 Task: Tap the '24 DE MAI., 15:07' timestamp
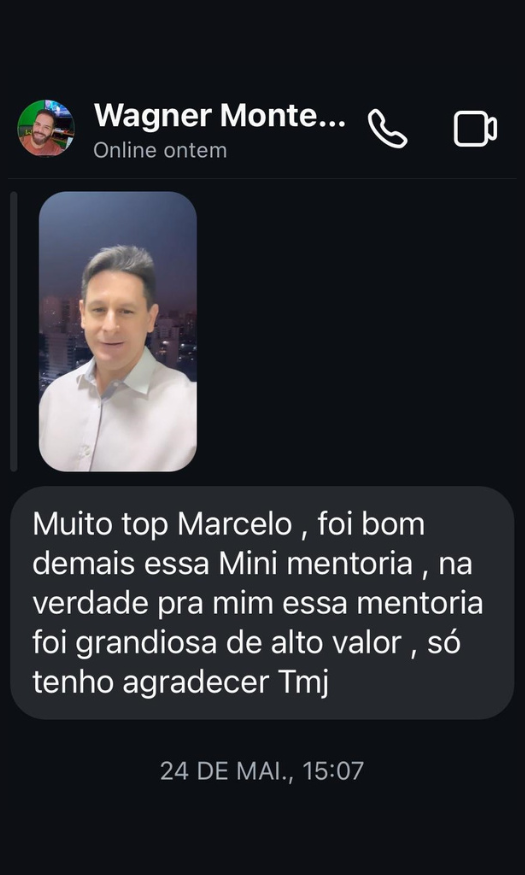click(262, 771)
